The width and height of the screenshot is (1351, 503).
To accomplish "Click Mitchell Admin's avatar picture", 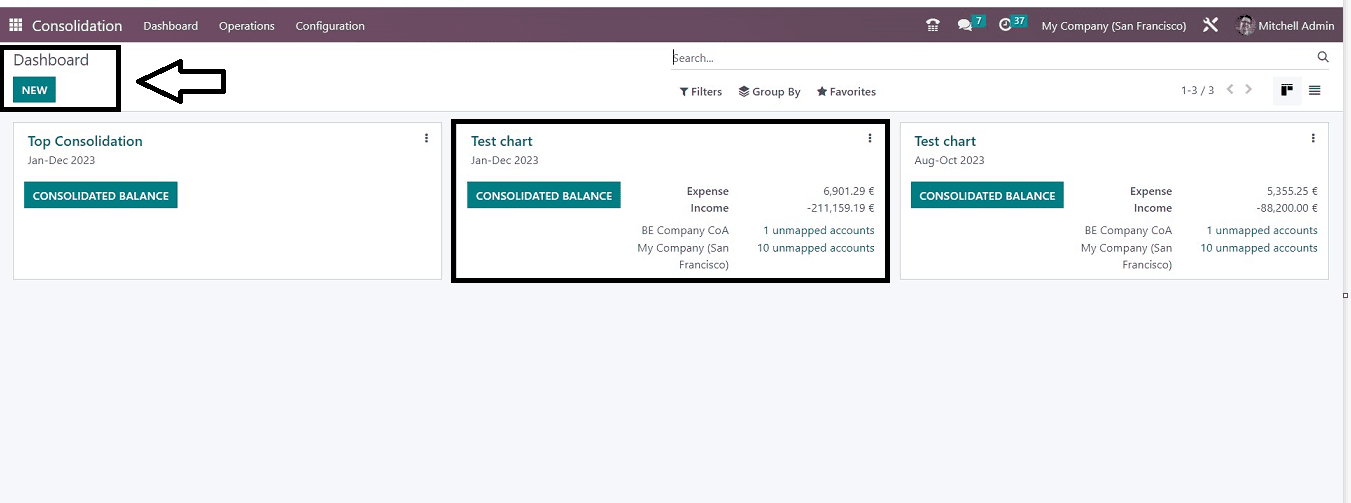I will [1245, 25].
